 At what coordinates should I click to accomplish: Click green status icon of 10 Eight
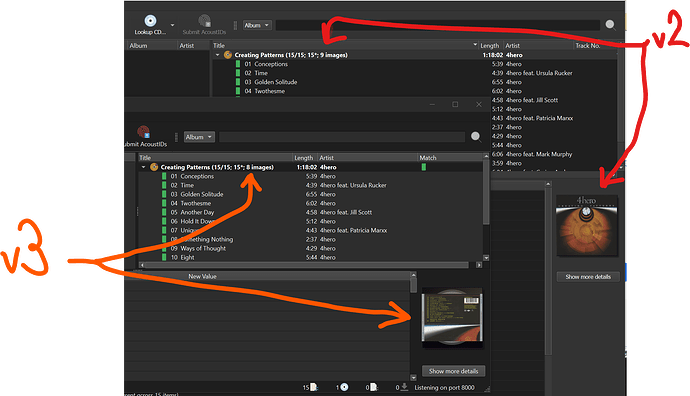[164, 257]
